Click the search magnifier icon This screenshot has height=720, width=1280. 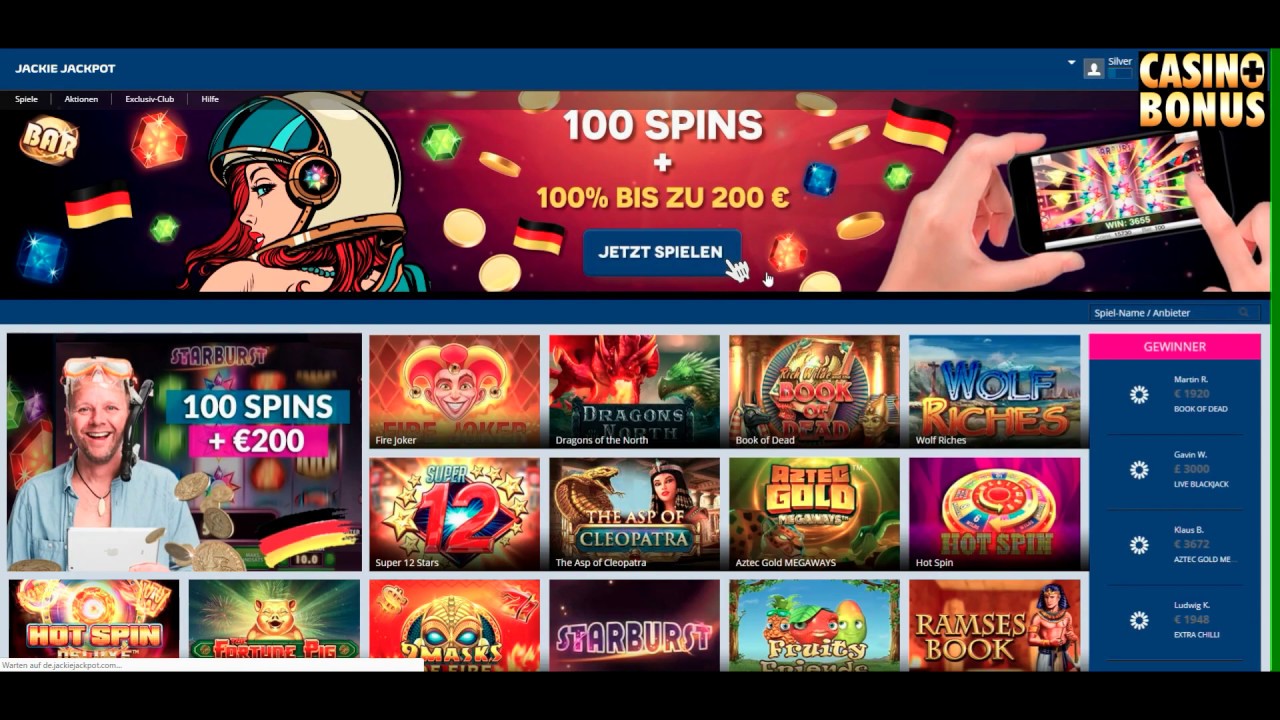point(1244,313)
